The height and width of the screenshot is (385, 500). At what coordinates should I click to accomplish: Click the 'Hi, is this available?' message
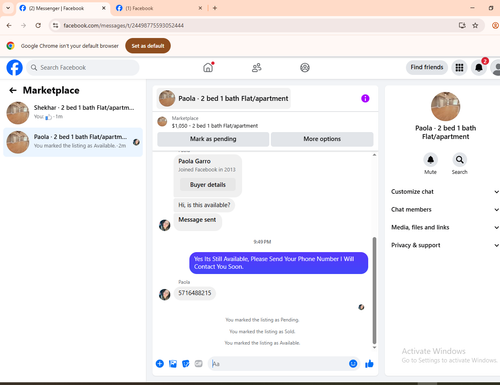204,205
